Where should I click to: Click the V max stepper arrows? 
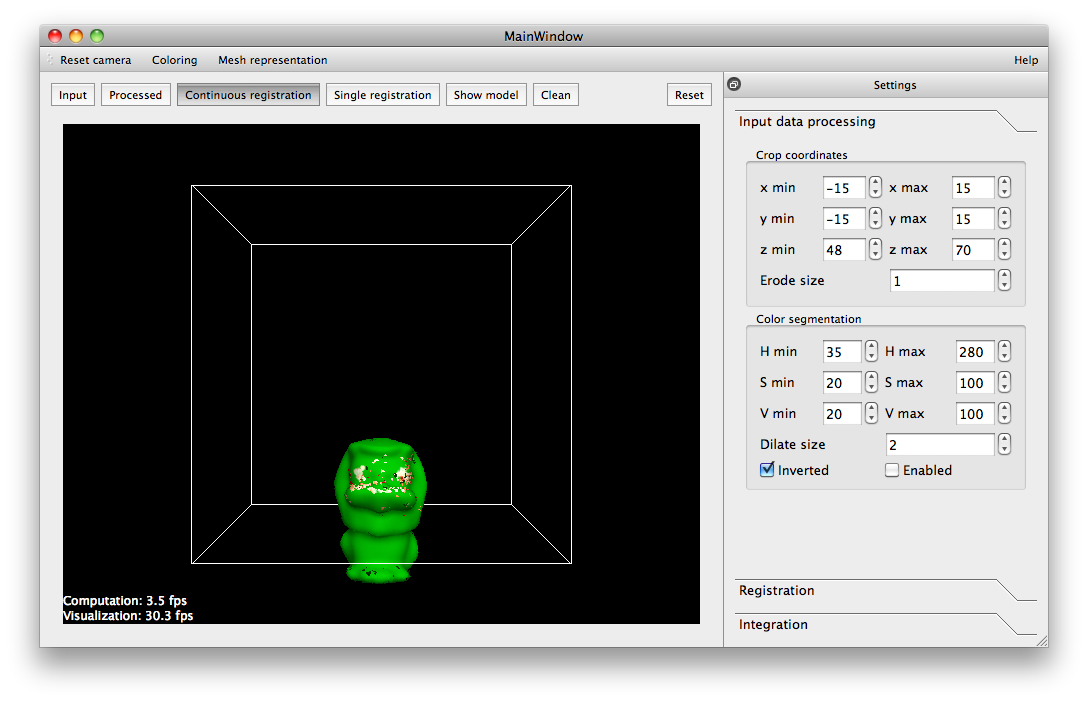point(1004,413)
